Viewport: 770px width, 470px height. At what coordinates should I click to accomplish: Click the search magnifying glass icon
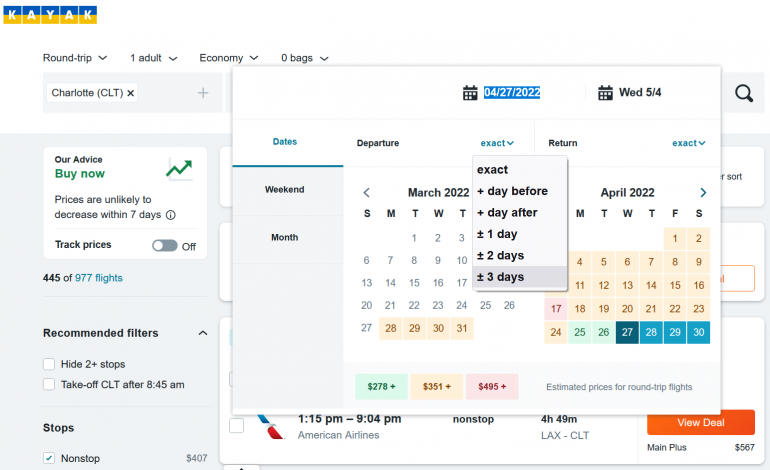[x=743, y=93]
